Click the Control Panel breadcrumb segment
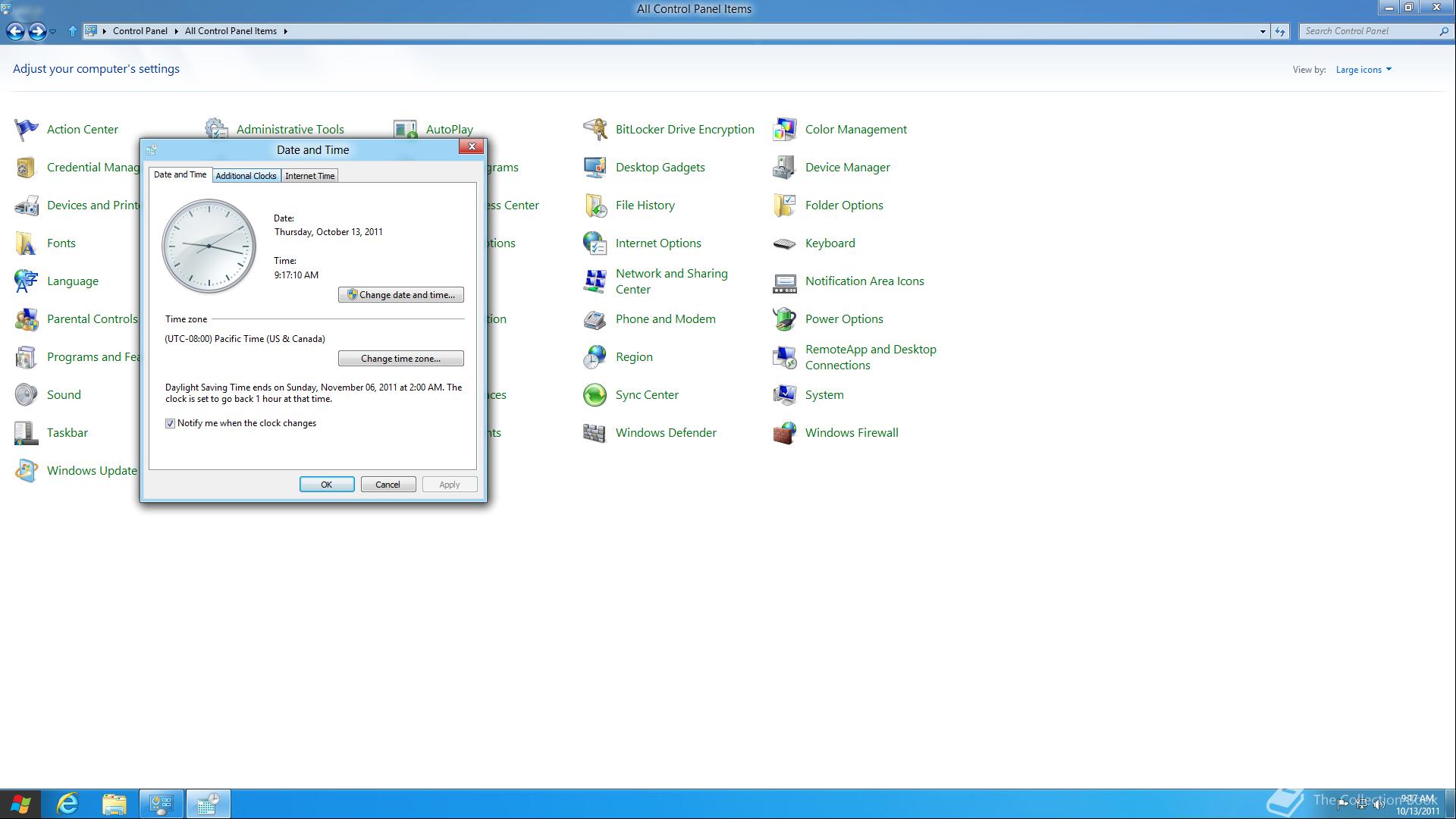1456x819 pixels. 140,31
